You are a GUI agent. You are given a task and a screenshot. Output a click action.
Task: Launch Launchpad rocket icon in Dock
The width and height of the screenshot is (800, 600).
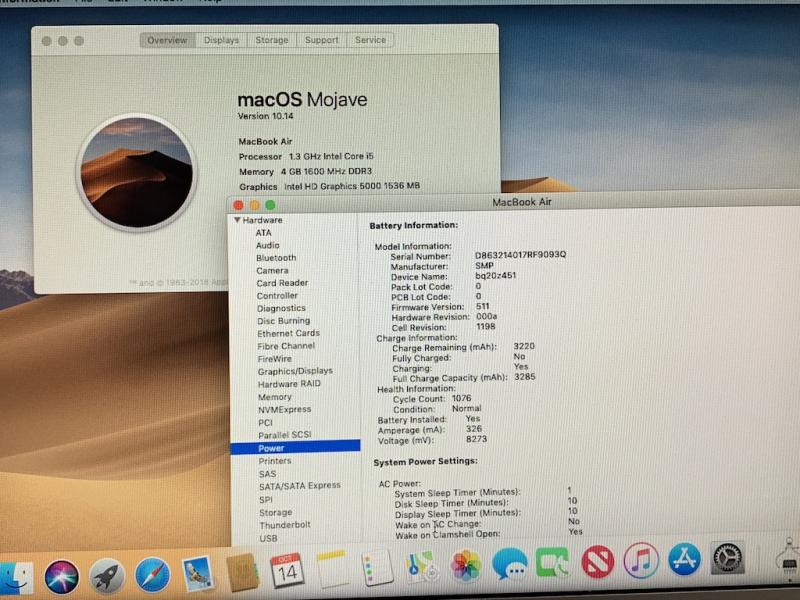coord(106,576)
